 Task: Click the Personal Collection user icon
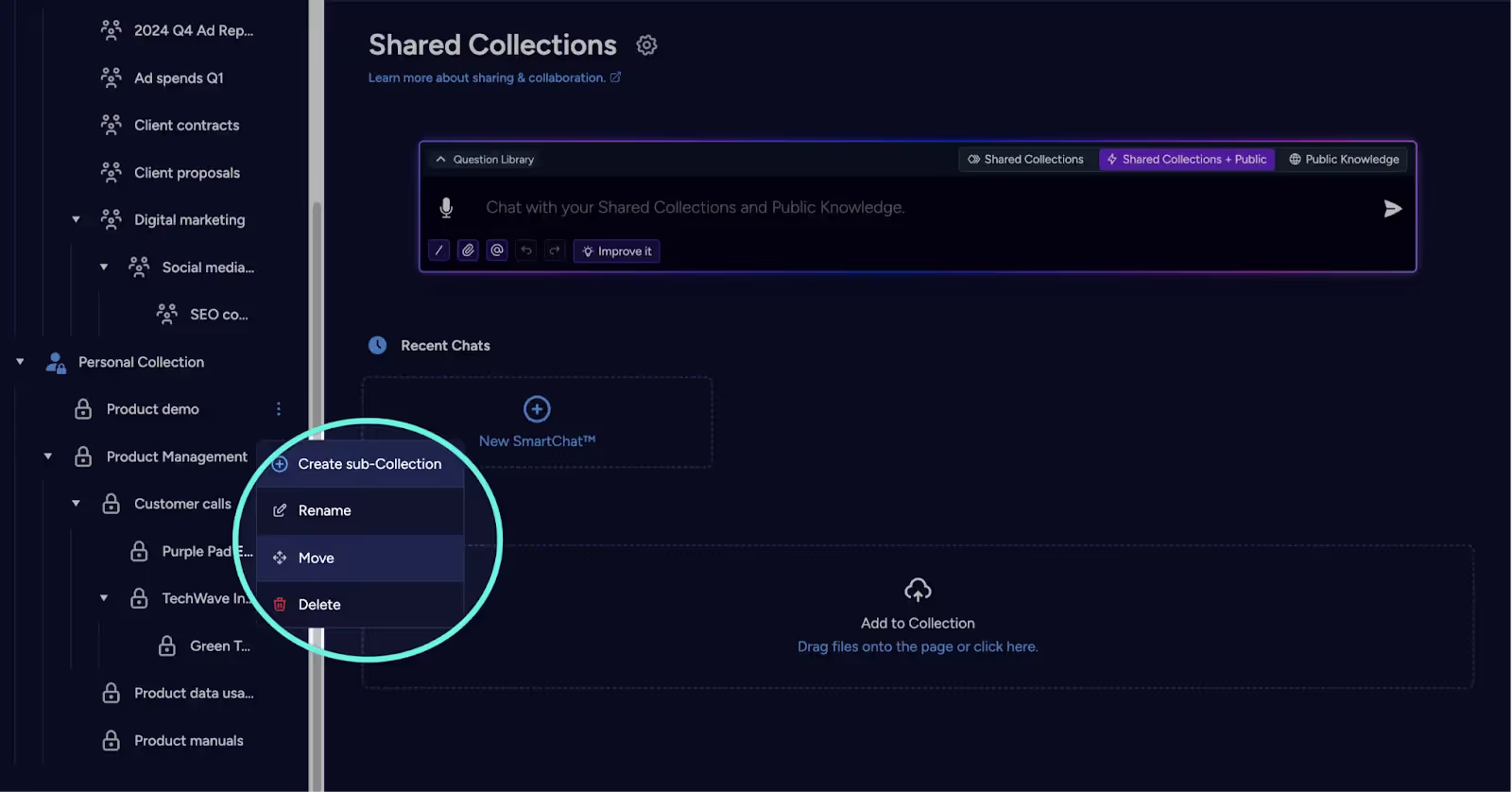tap(56, 362)
